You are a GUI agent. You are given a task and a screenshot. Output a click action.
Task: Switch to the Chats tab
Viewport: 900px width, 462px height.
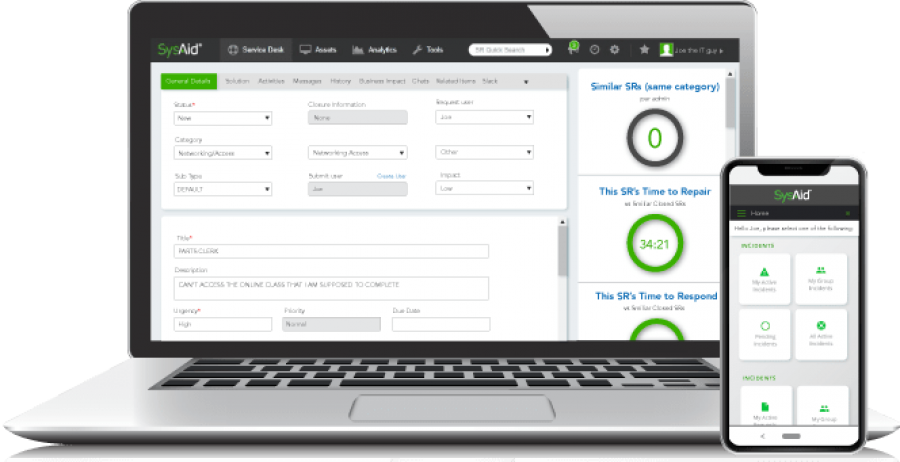click(x=420, y=81)
